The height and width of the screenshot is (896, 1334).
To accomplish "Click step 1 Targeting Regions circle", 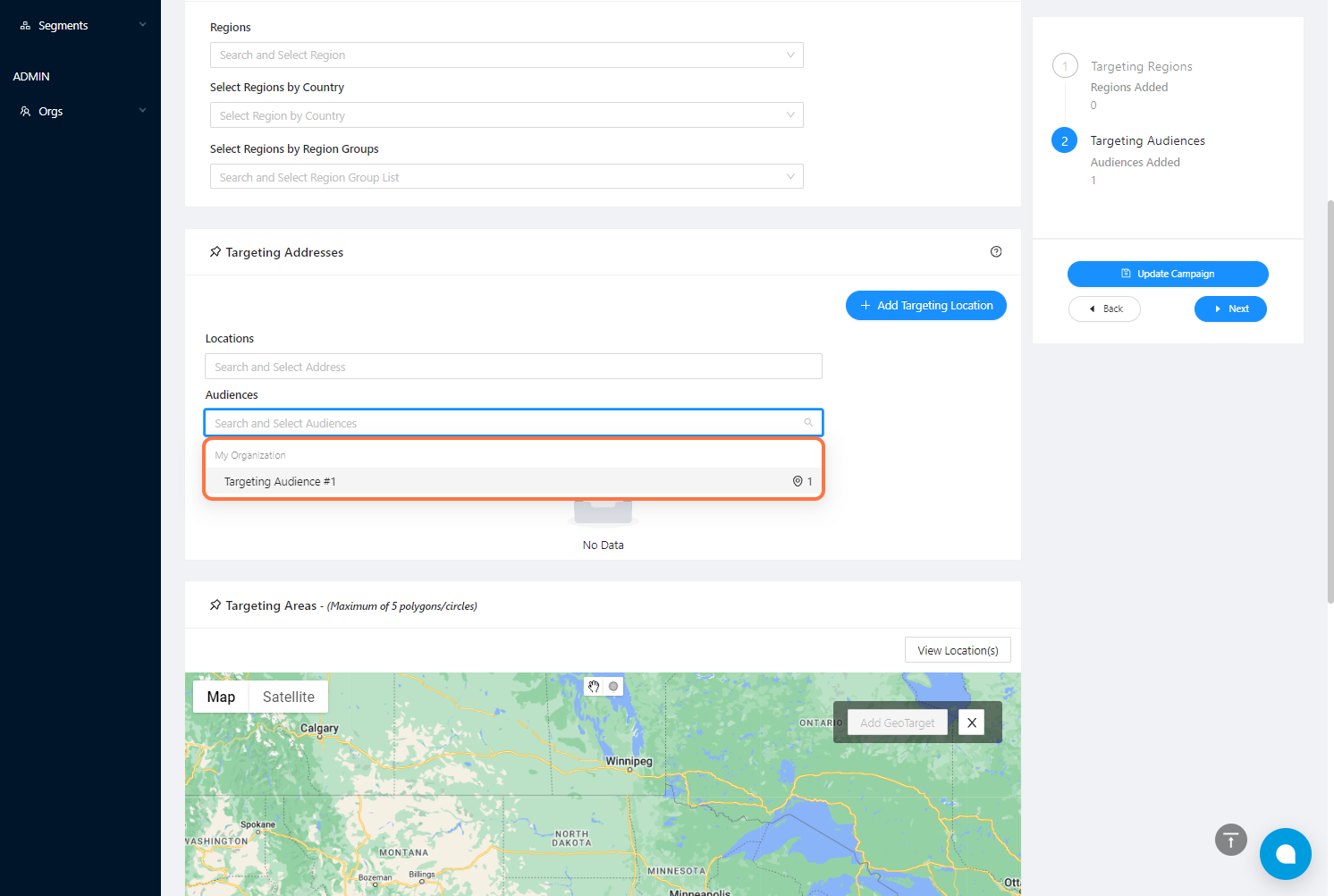I will (1065, 66).
